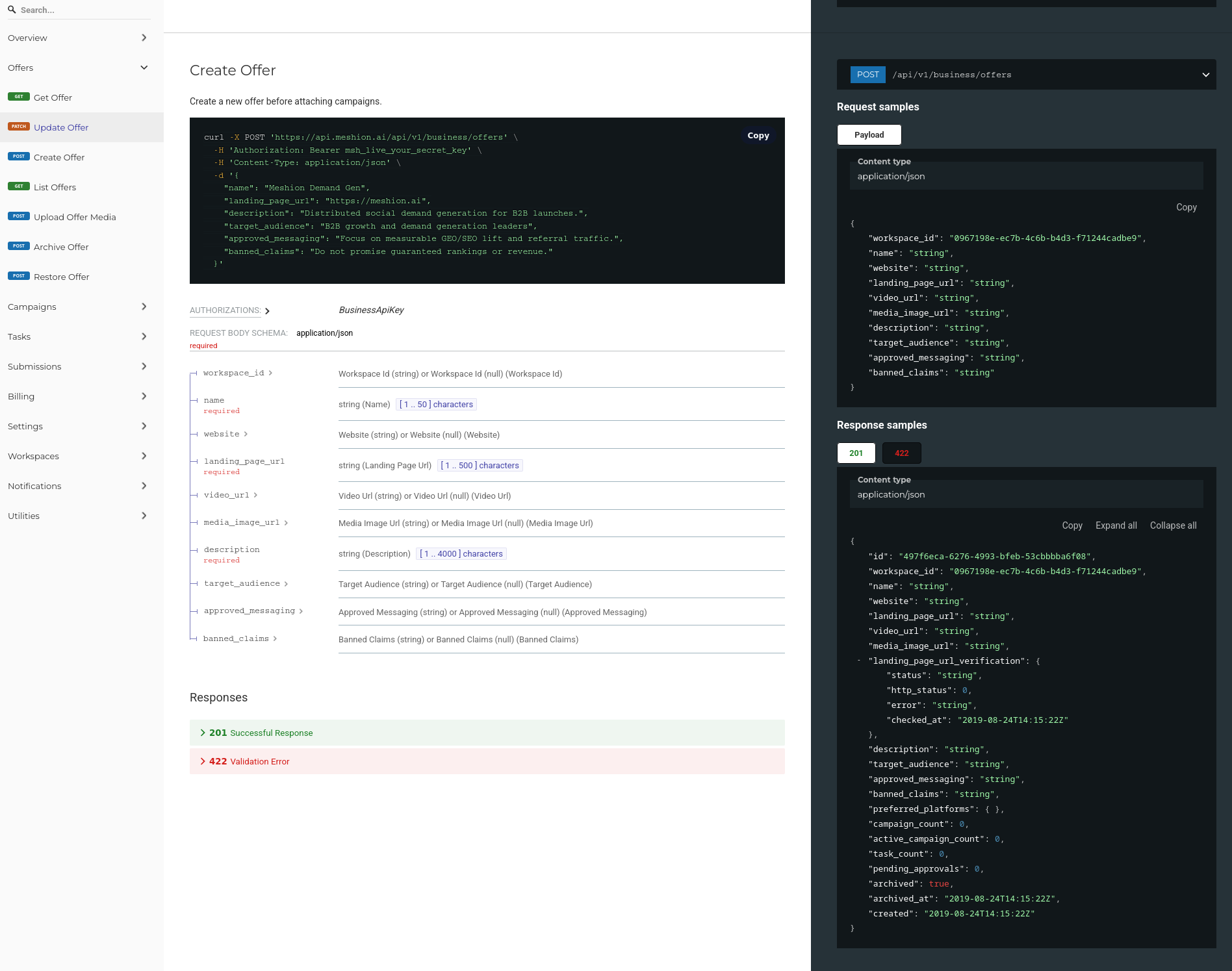Expand the POST /api/v1/business/offers dropdown

[1027, 75]
